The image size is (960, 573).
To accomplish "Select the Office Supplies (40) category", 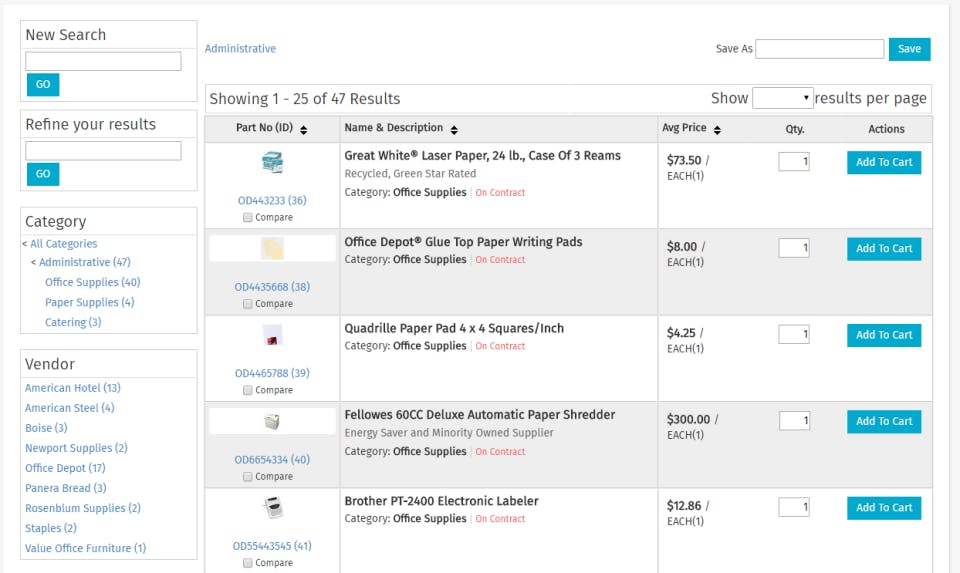I will pyautogui.click(x=92, y=283).
